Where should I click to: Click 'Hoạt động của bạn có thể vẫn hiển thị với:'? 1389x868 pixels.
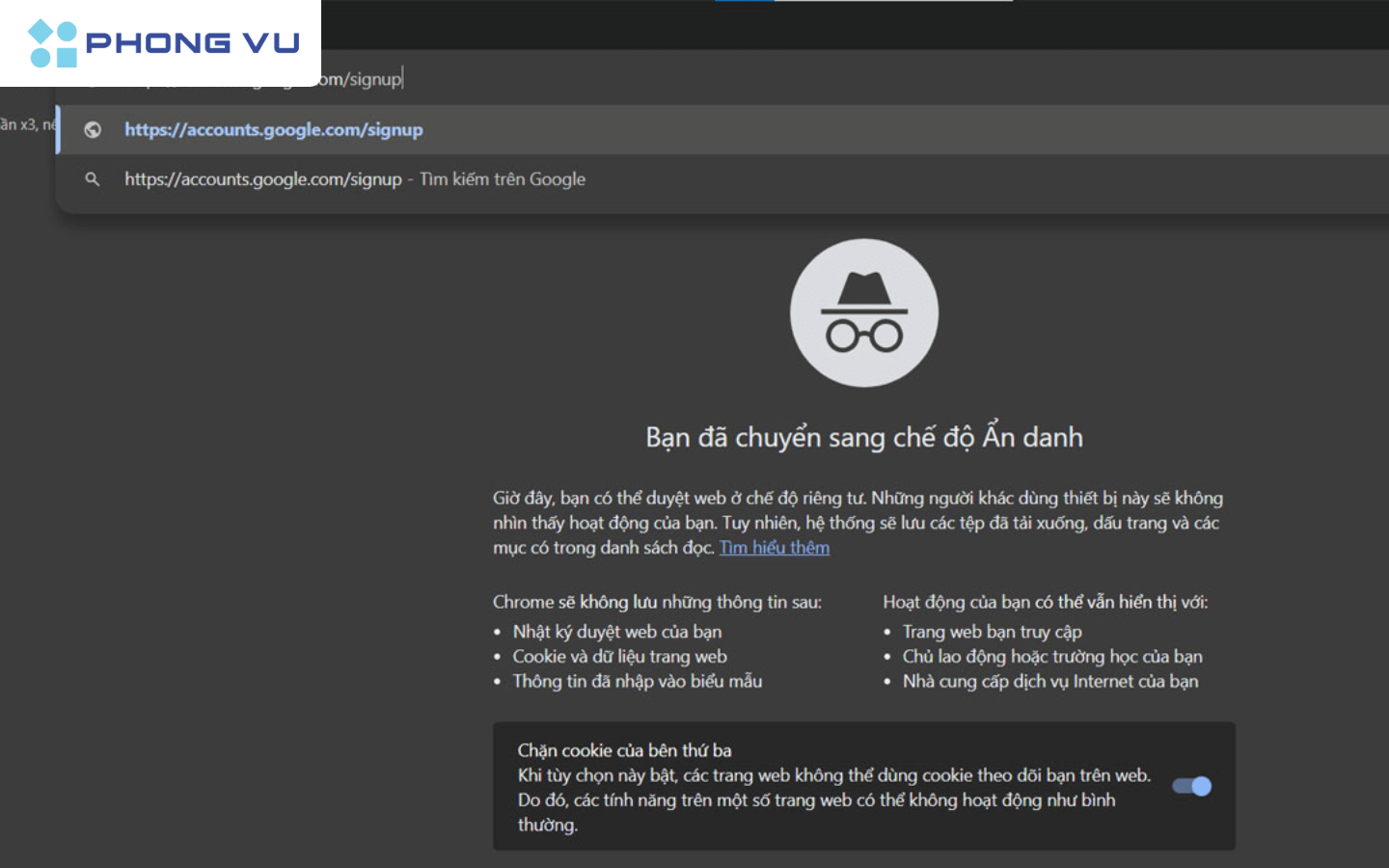tap(1046, 602)
